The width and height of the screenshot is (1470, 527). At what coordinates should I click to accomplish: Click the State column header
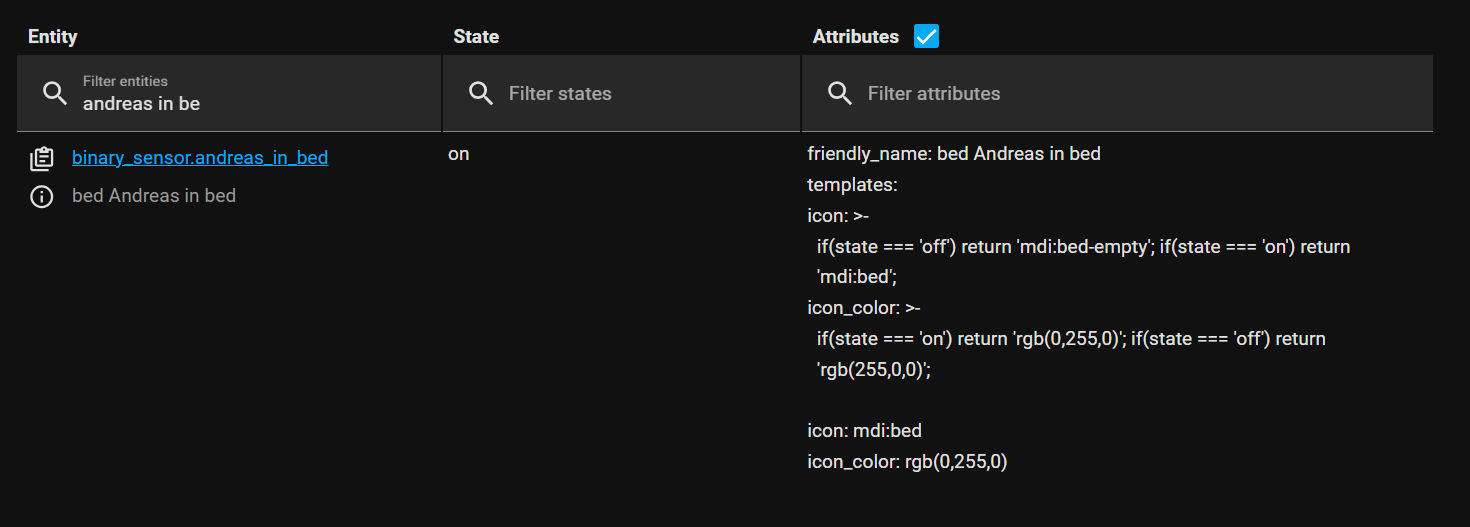[x=476, y=37]
